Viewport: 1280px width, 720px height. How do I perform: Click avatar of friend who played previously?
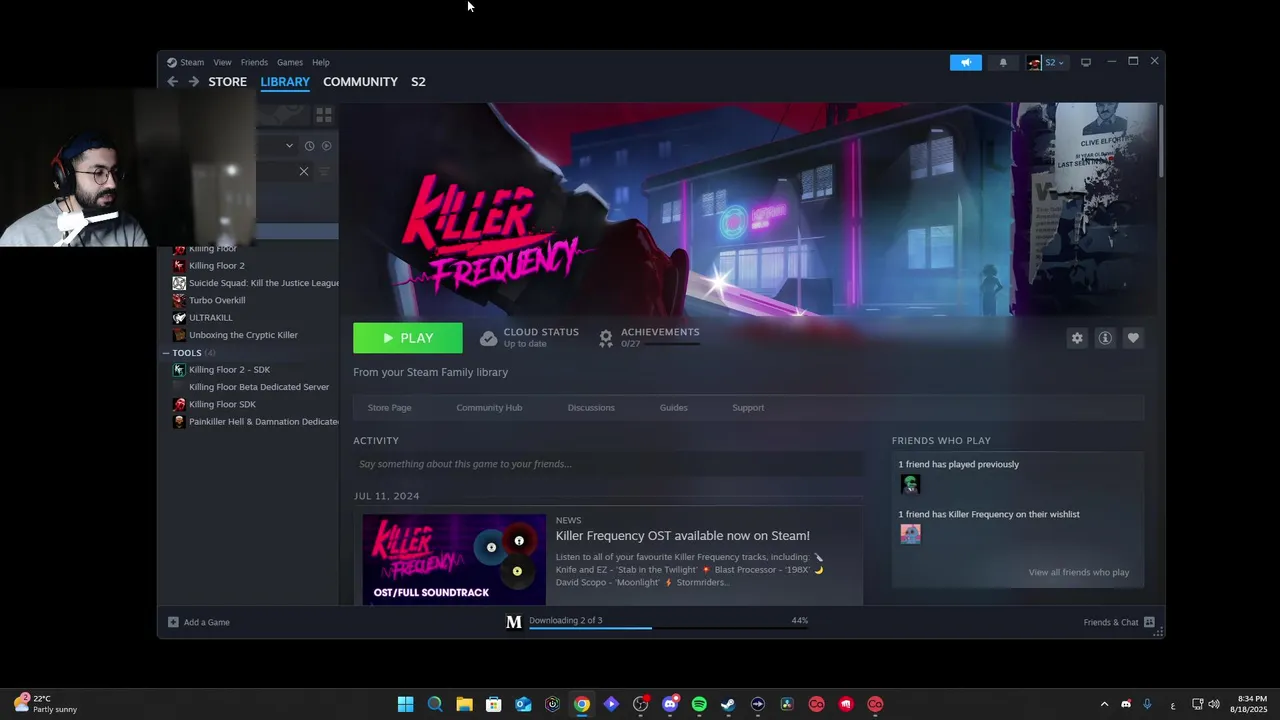(910, 484)
